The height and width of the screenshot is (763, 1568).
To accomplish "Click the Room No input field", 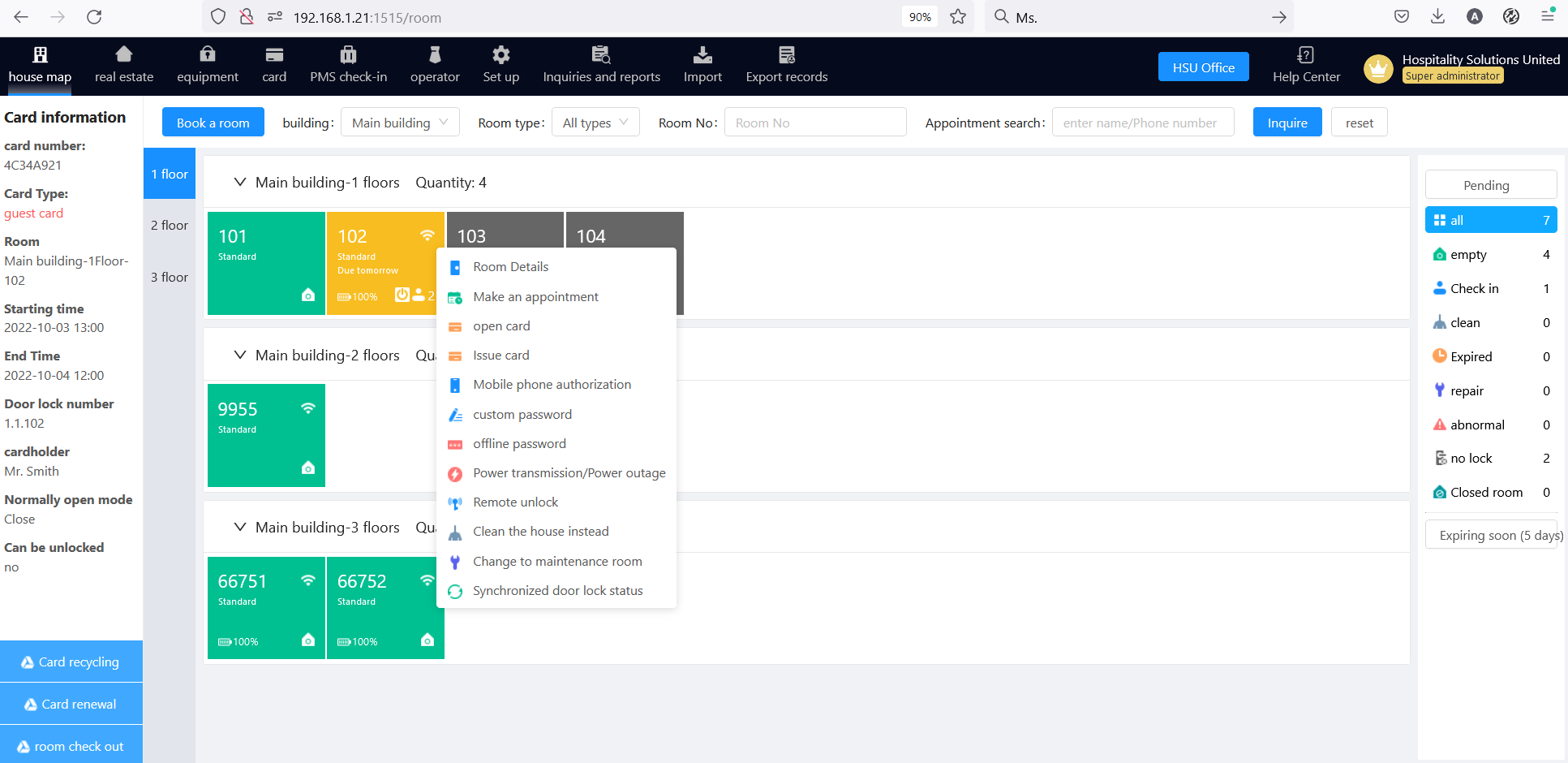I will point(814,122).
